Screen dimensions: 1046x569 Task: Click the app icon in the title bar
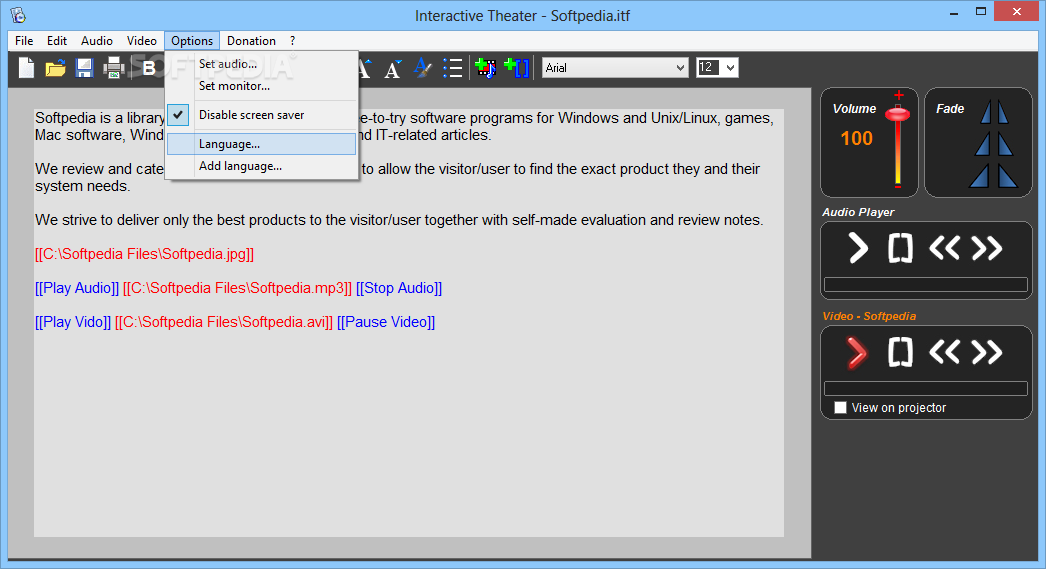pyautogui.click(x=18, y=15)
